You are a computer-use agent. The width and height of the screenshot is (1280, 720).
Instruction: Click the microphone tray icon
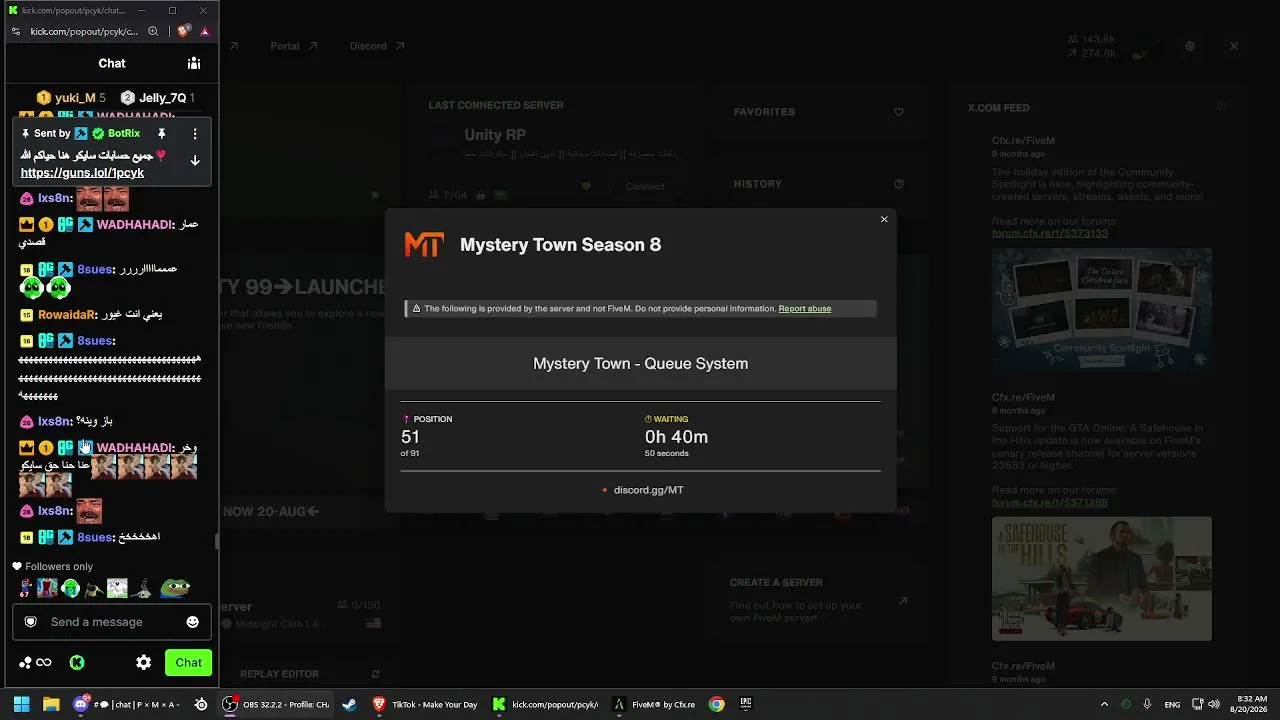point(1147,704)
